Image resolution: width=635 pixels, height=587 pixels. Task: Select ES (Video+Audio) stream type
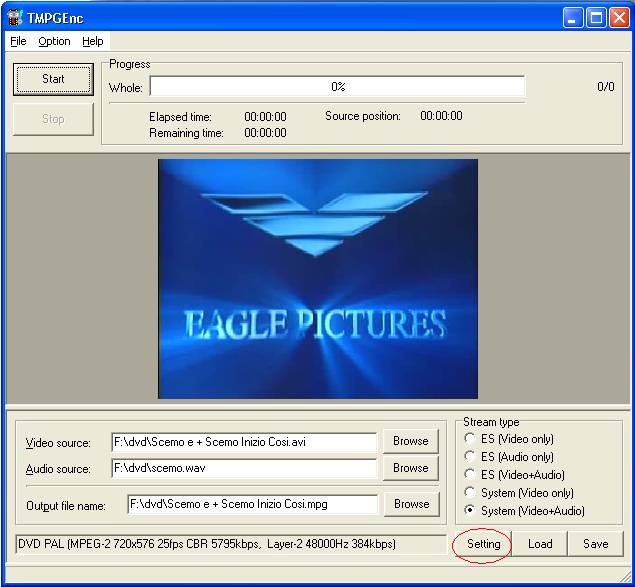[515, 475]
